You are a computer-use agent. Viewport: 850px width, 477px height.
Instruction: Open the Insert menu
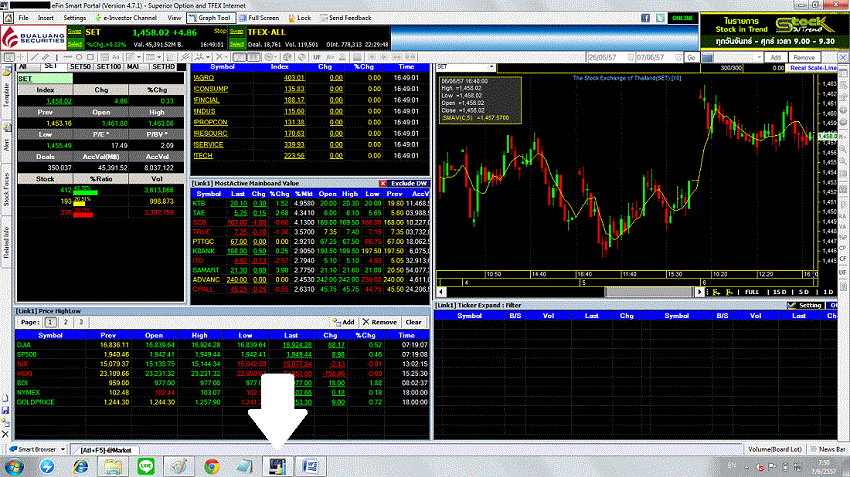[x=46, y=18]
